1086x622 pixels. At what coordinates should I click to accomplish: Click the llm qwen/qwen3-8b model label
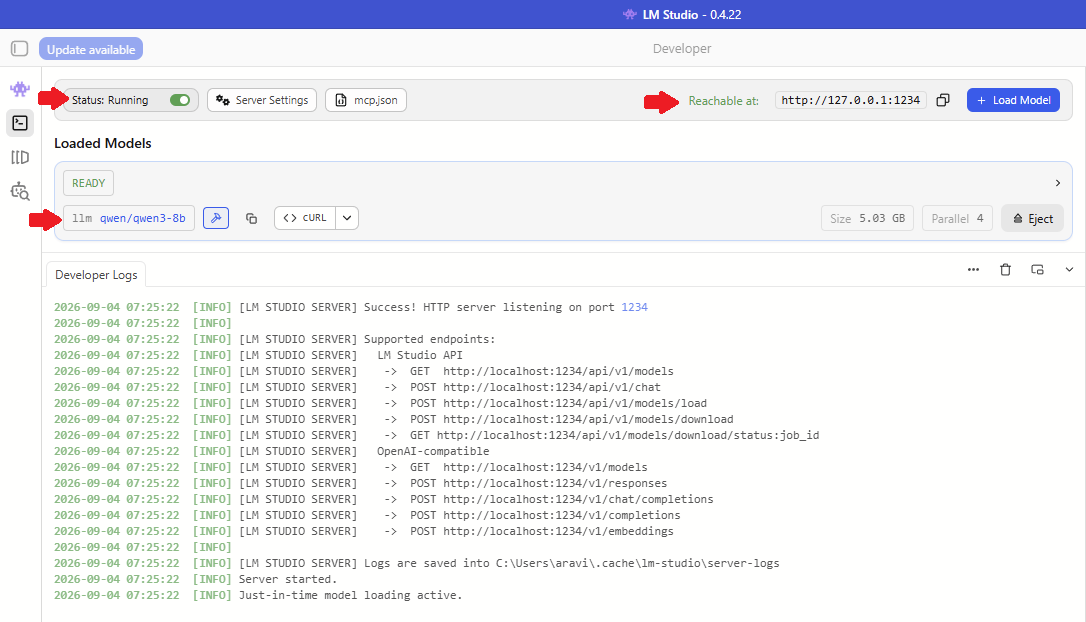[x=129, y=218]
